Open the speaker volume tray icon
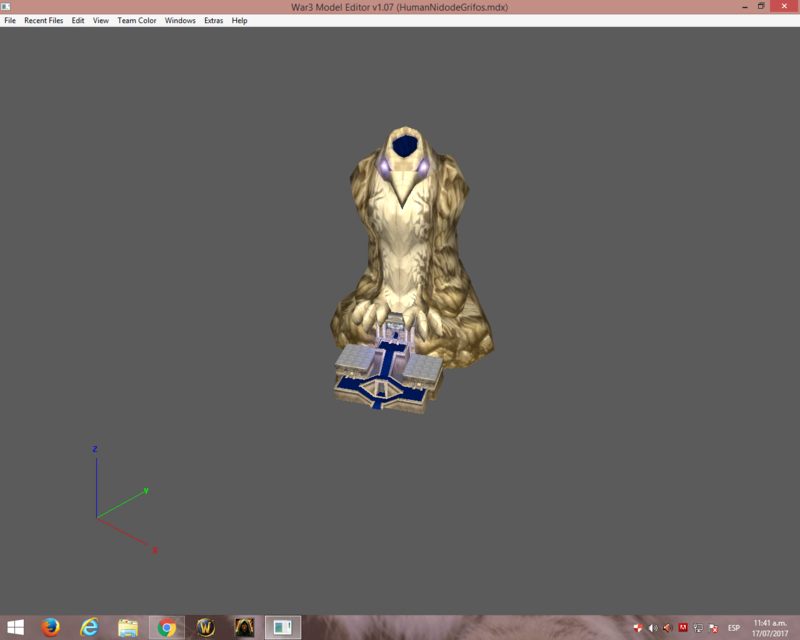800x640 pixels. [653, 628]
